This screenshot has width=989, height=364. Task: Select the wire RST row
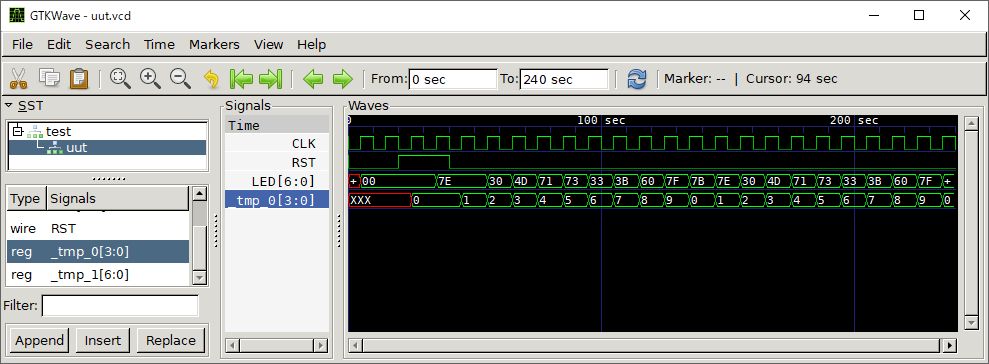click(98, 228)
